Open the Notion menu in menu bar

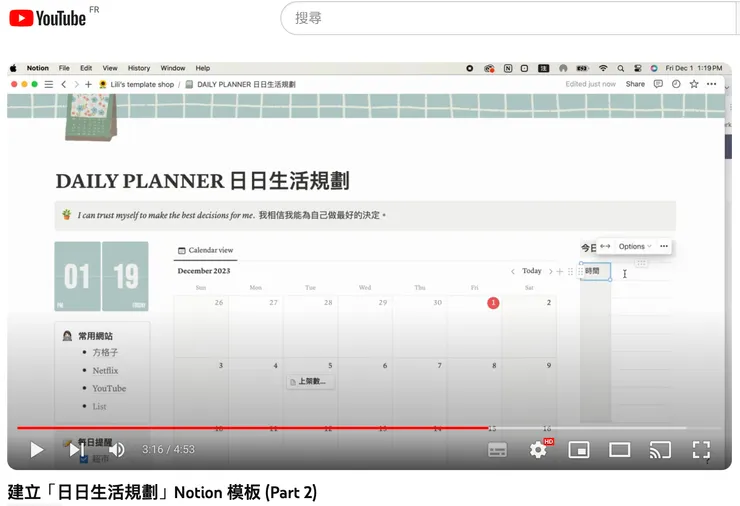click(38, 68)
